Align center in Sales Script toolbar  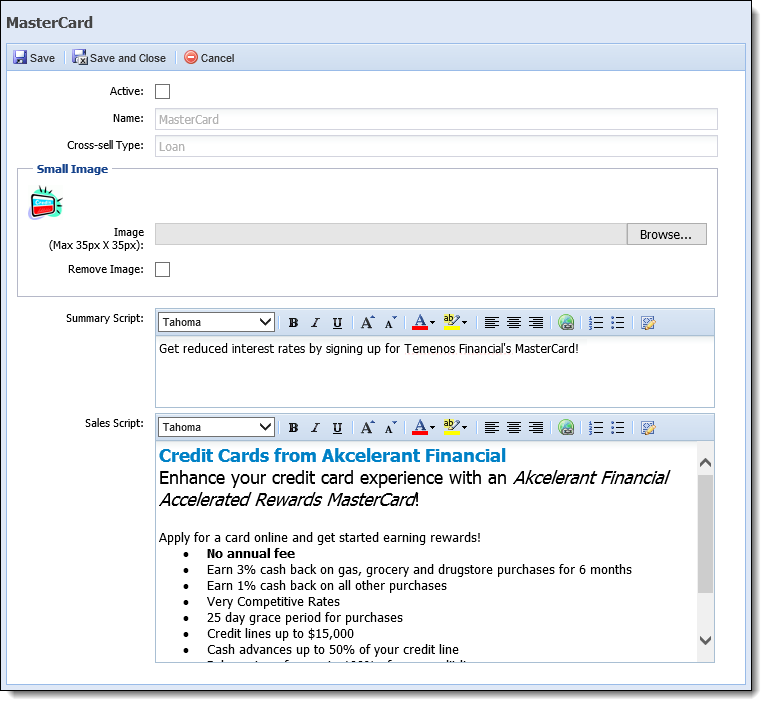[514, 428]
